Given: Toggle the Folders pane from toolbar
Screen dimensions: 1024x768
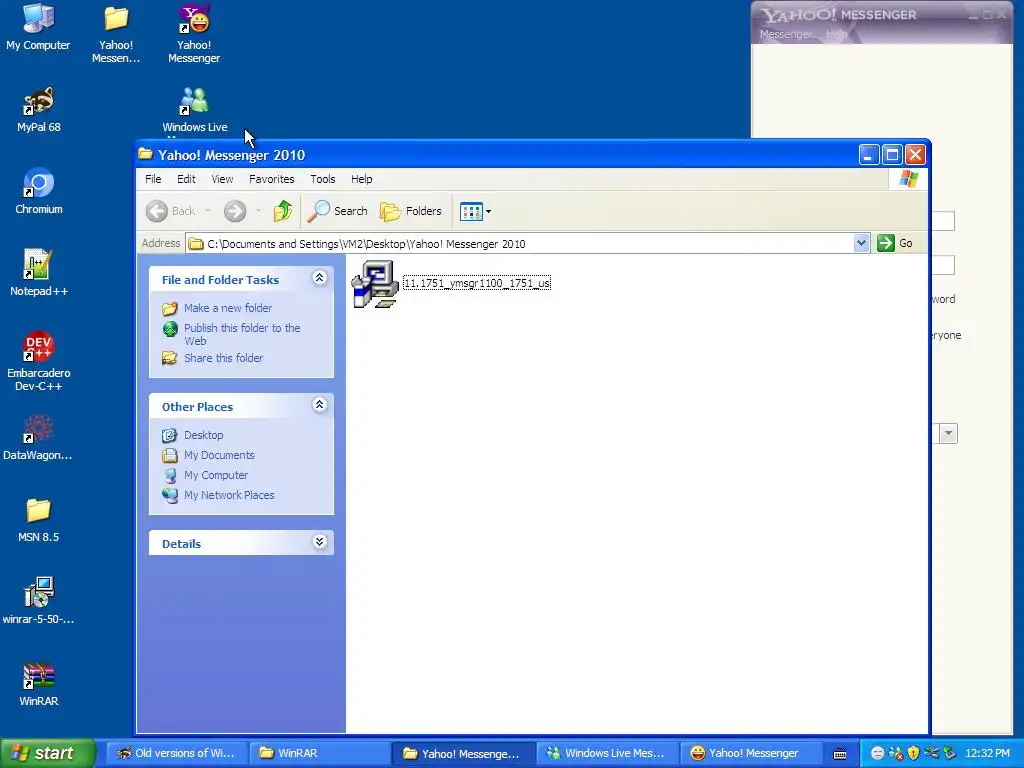Looking at the screenshot, I should coord(411,211).
